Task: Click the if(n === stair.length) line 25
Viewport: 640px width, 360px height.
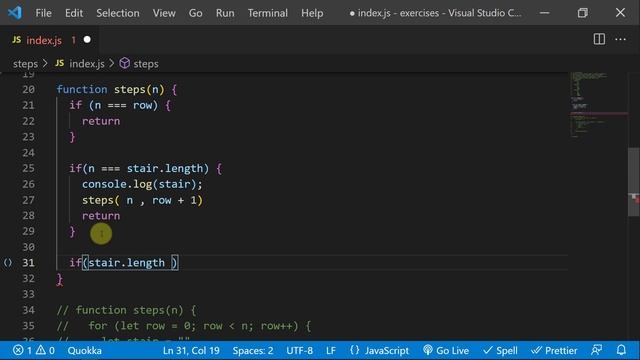Action: tap(145, 169)
